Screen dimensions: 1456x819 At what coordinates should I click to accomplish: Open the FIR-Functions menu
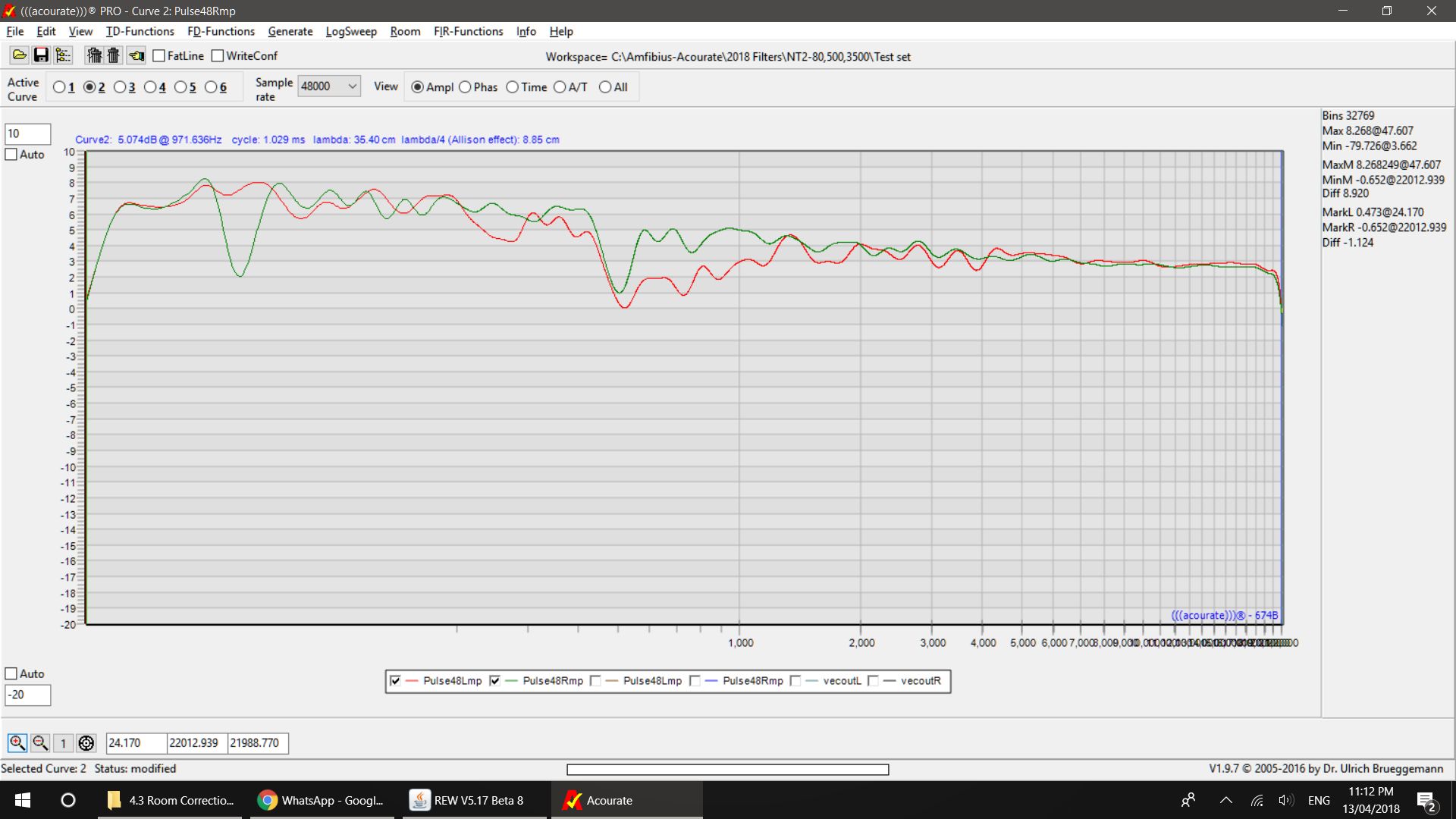[468, 31]
